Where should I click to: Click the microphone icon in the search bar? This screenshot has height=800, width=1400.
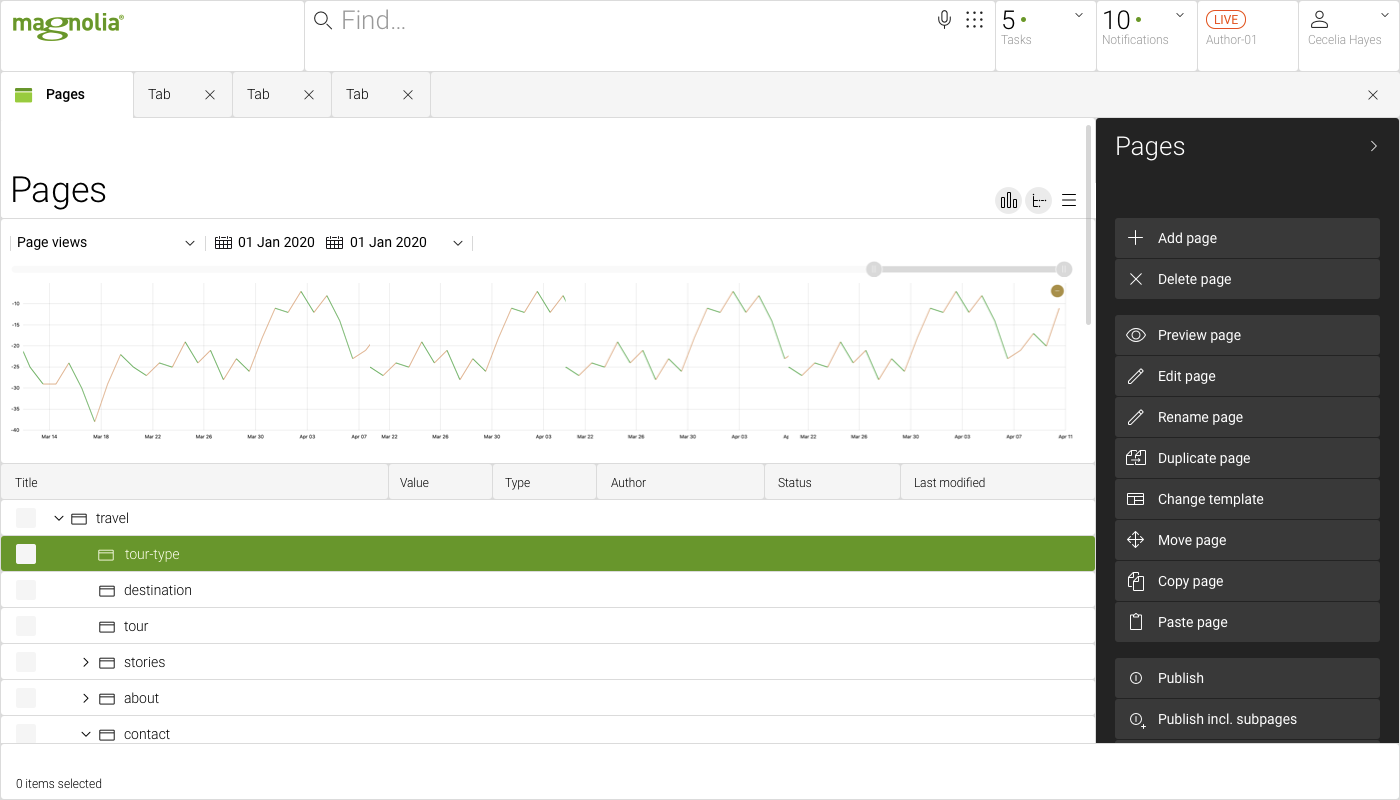(943, 19)
